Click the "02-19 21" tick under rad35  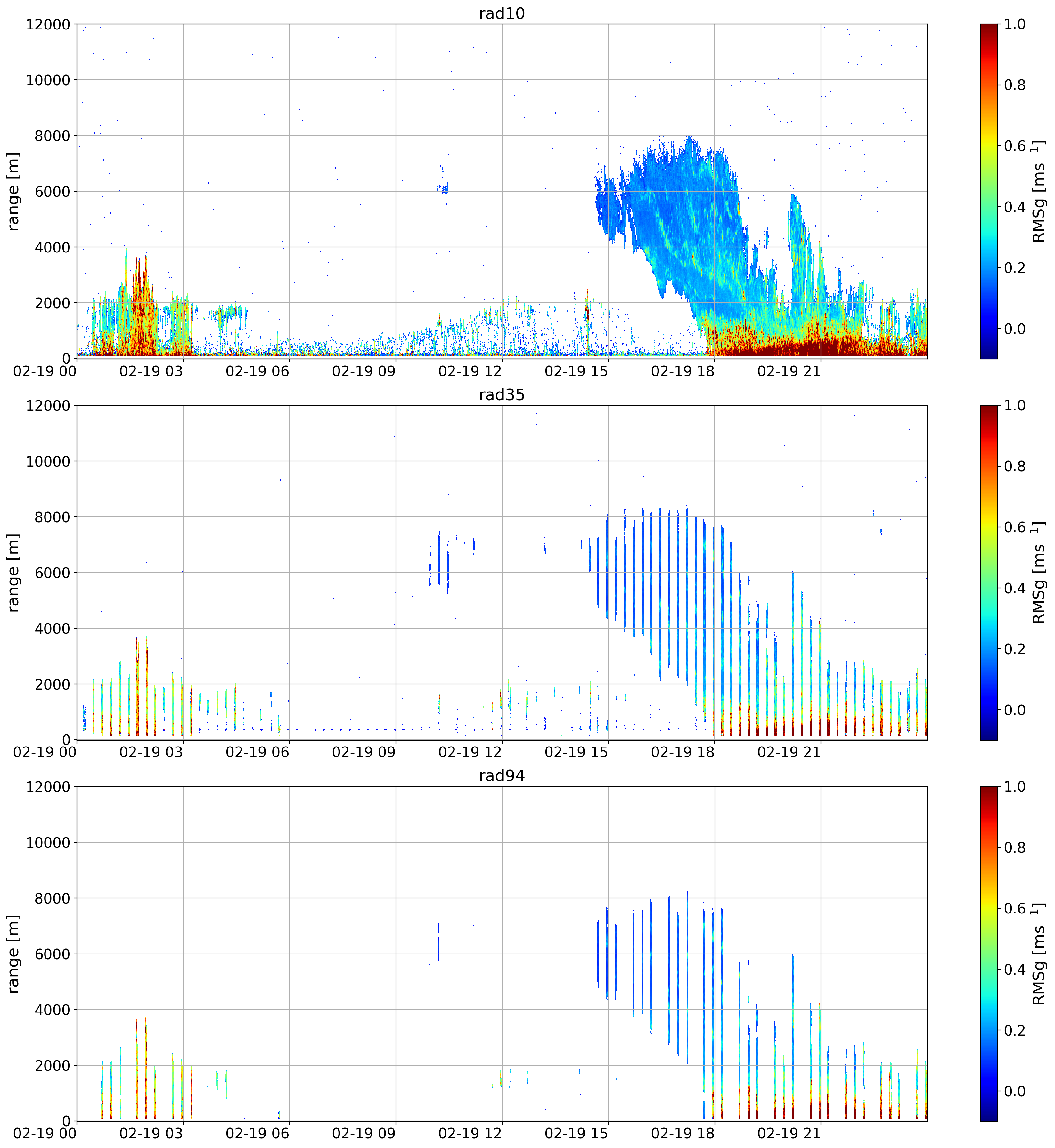[x=789, y=752]
